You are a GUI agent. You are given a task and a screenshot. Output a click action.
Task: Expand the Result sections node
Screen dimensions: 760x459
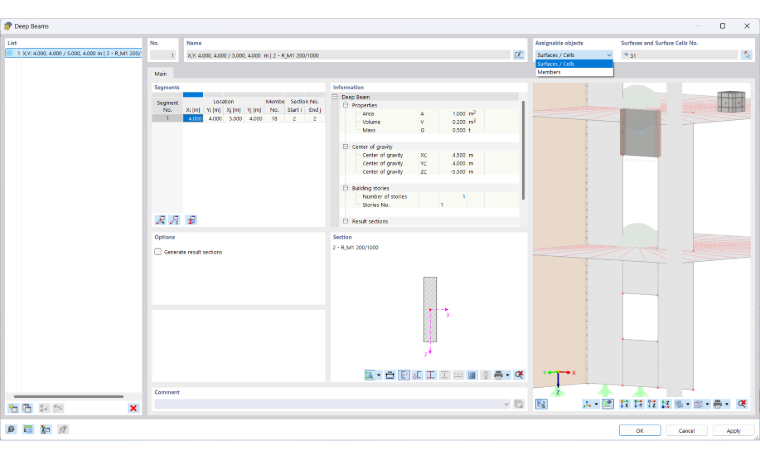coord(346,221)
